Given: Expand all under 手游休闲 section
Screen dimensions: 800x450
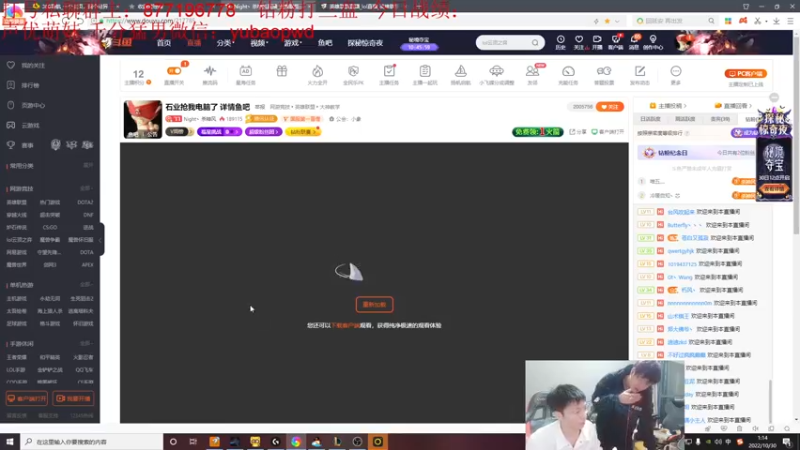Looking at the screenshot, I should [x=87, y=343].
